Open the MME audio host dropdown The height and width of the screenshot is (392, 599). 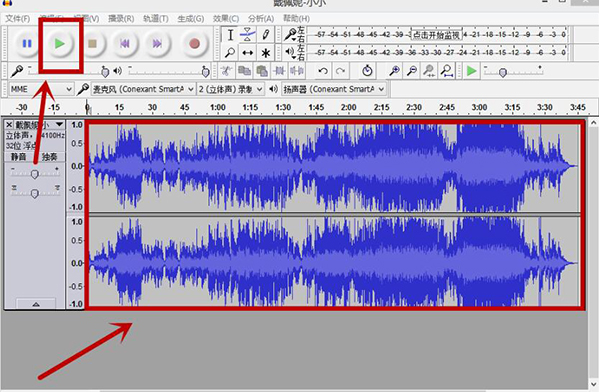(41, 89)
